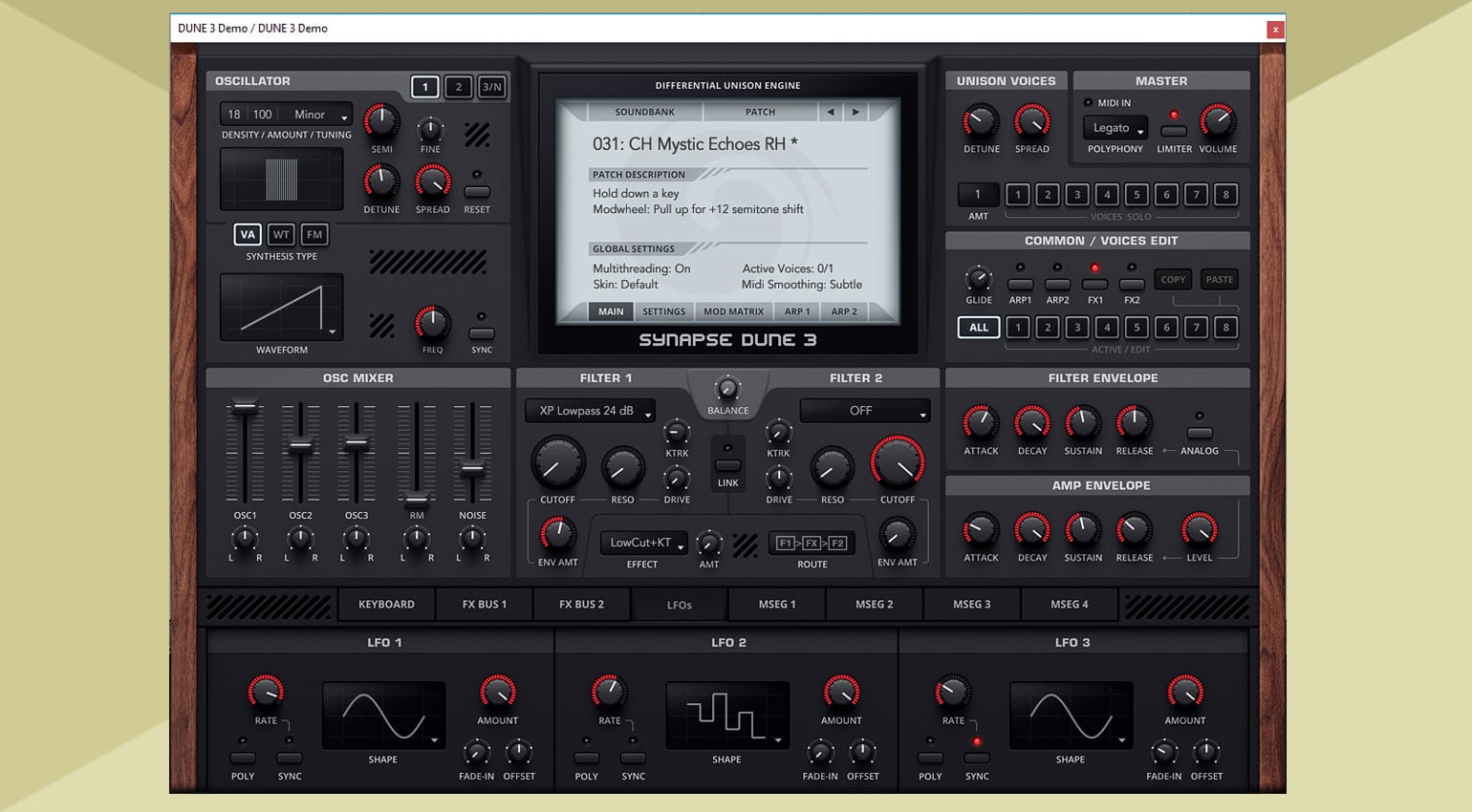Click the LFO 1 RATE knob
The width and height of the screenshot is (1472, 812).
coord(266,693)
